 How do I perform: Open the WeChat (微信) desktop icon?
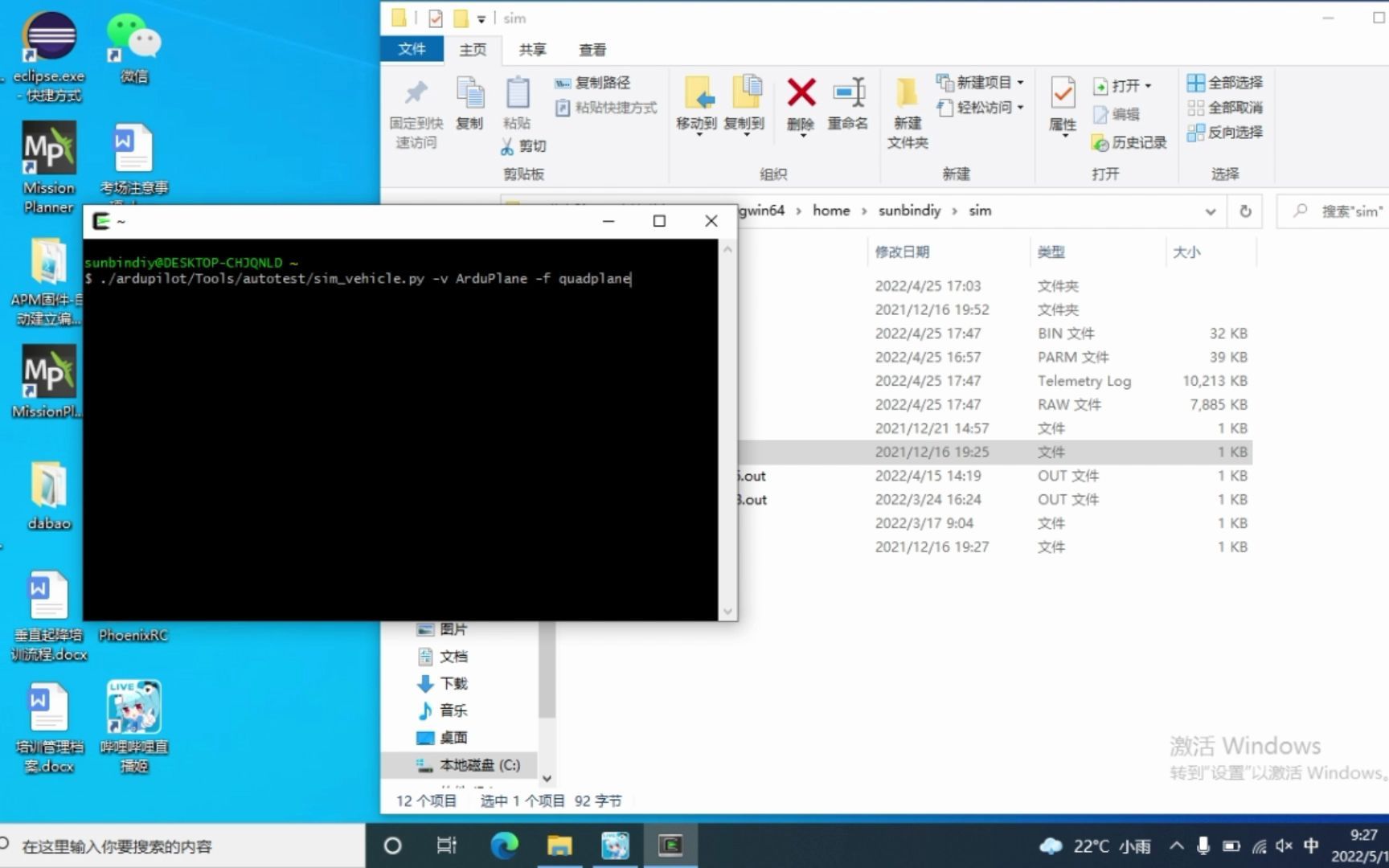pyautogui.click(x=133, y=48)
